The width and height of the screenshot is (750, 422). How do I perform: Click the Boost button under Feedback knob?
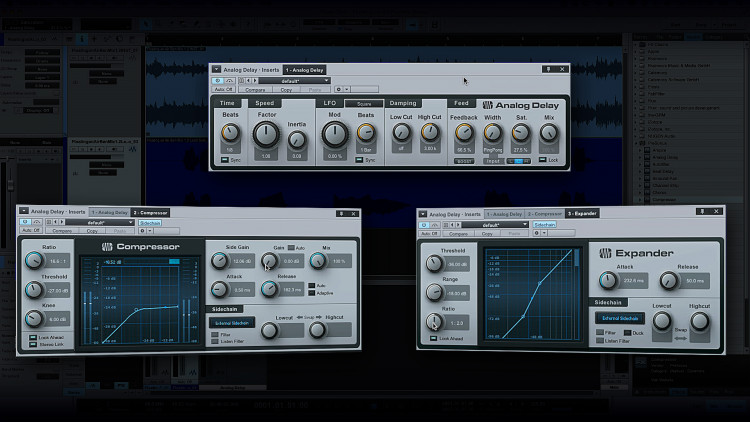(x=463, y=161)
